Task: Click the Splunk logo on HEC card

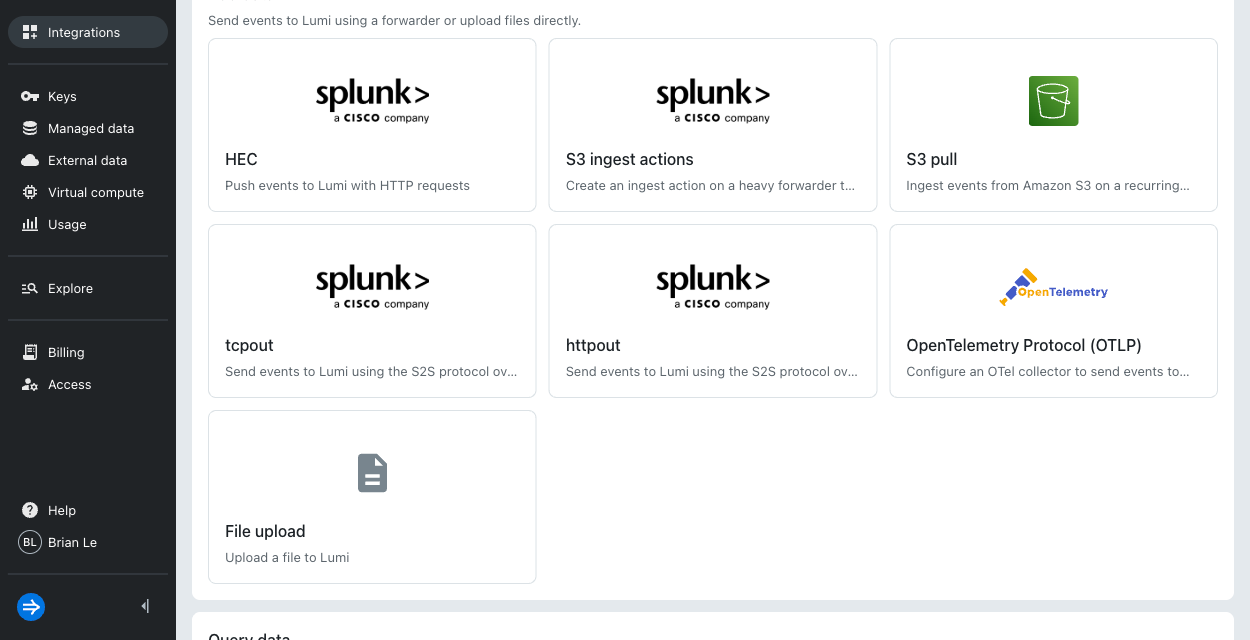Action: pos(372,101)
